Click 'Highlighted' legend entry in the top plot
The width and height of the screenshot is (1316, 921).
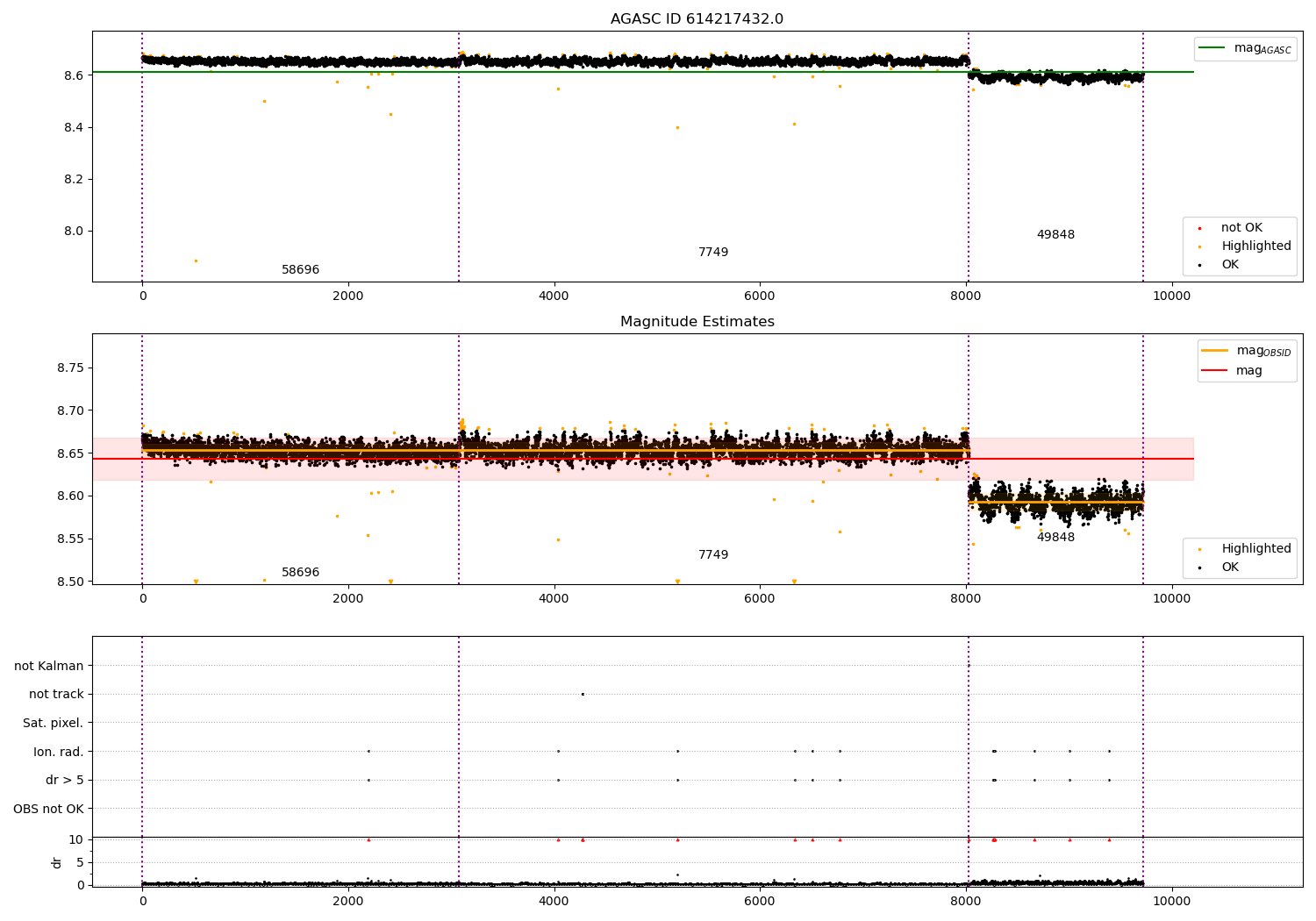point(1255,246)
